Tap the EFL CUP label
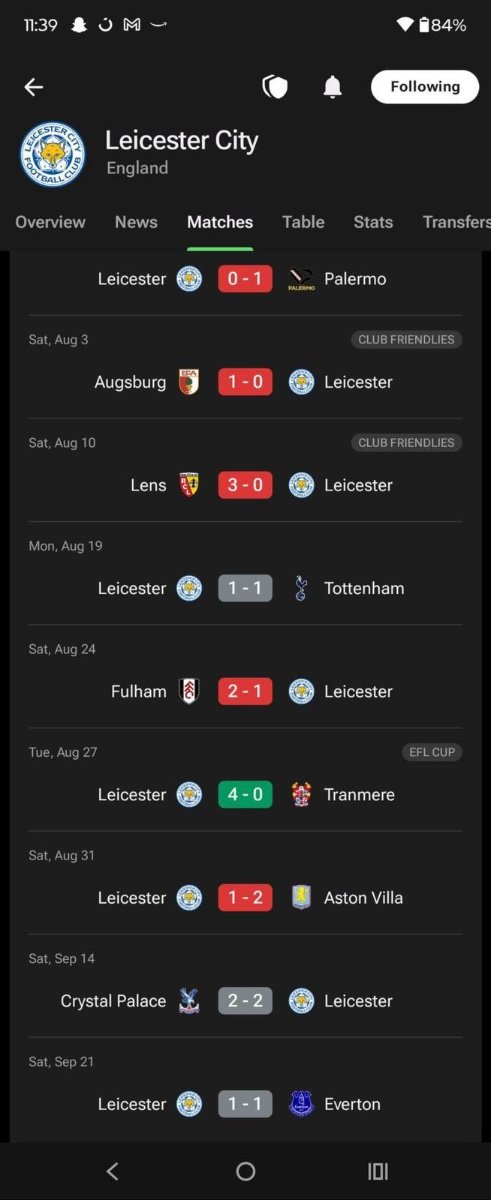Screen dimensions: 491x1200 pyautogui.click(x=432, y=752)
